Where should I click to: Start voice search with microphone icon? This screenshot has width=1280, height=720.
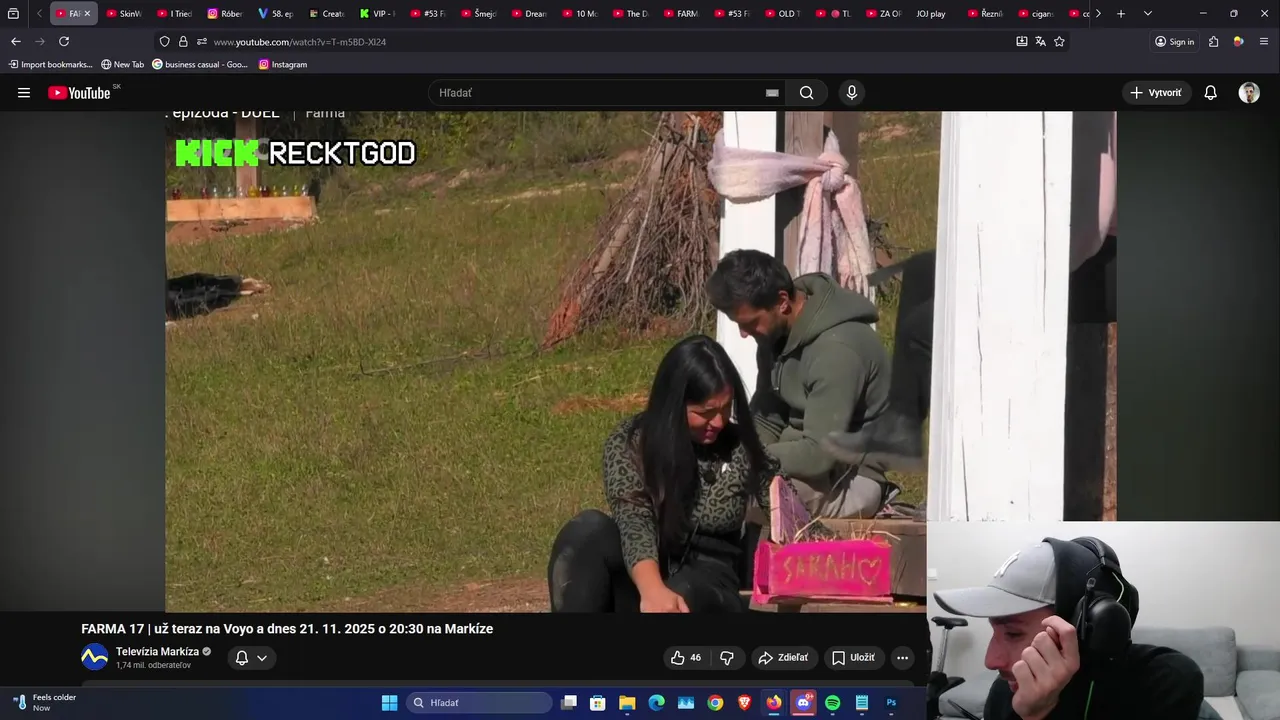point(852,93)
